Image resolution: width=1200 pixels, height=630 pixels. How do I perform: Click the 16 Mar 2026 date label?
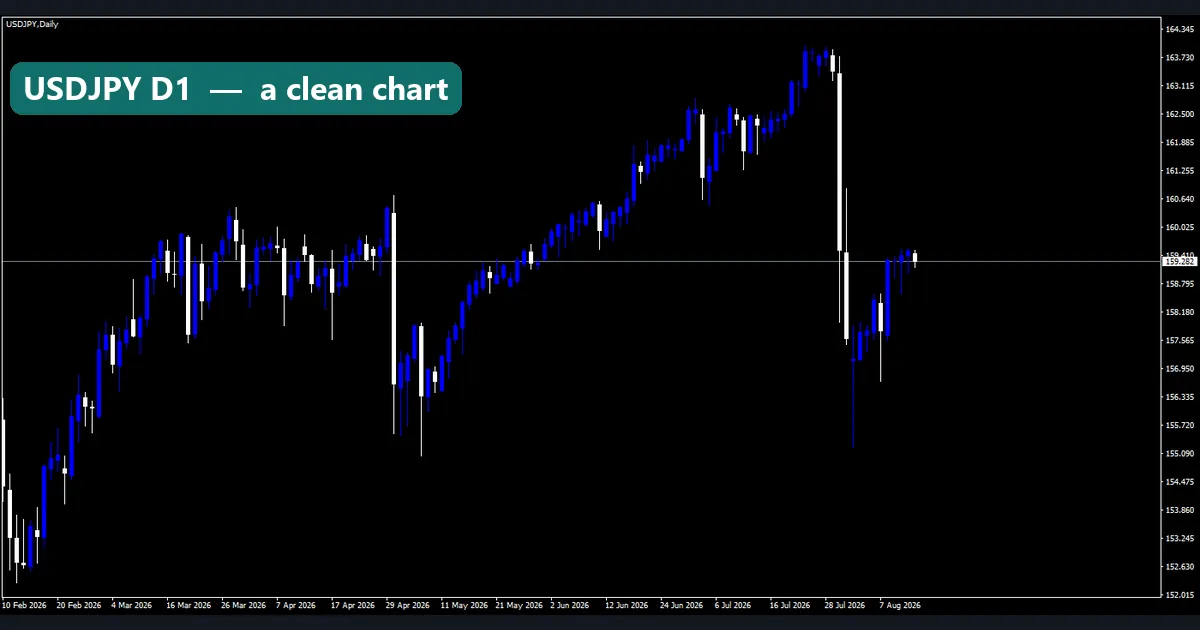(x=189, y=605)
